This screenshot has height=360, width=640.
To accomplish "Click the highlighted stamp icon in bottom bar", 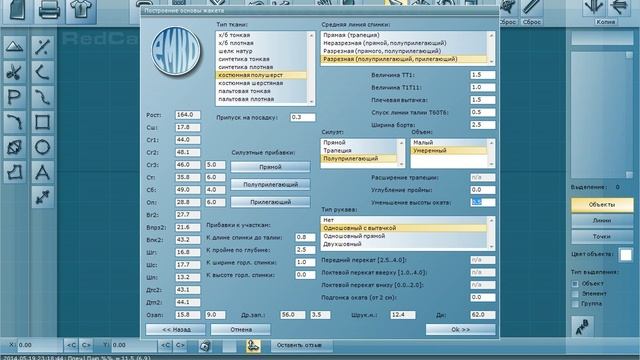I will point(253,346).
